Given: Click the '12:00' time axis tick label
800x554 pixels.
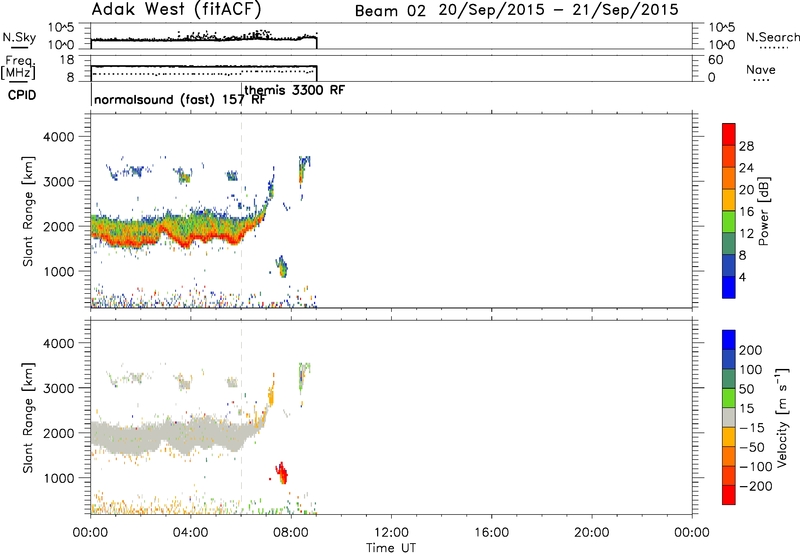Looking at the screenshot, I should (x=391, y=533).
